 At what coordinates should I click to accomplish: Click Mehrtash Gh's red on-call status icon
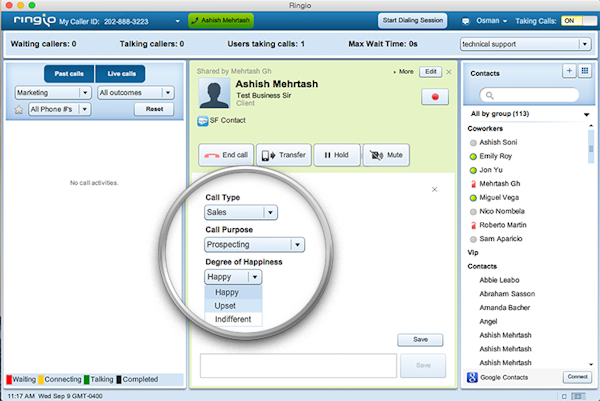pos(473,184)
